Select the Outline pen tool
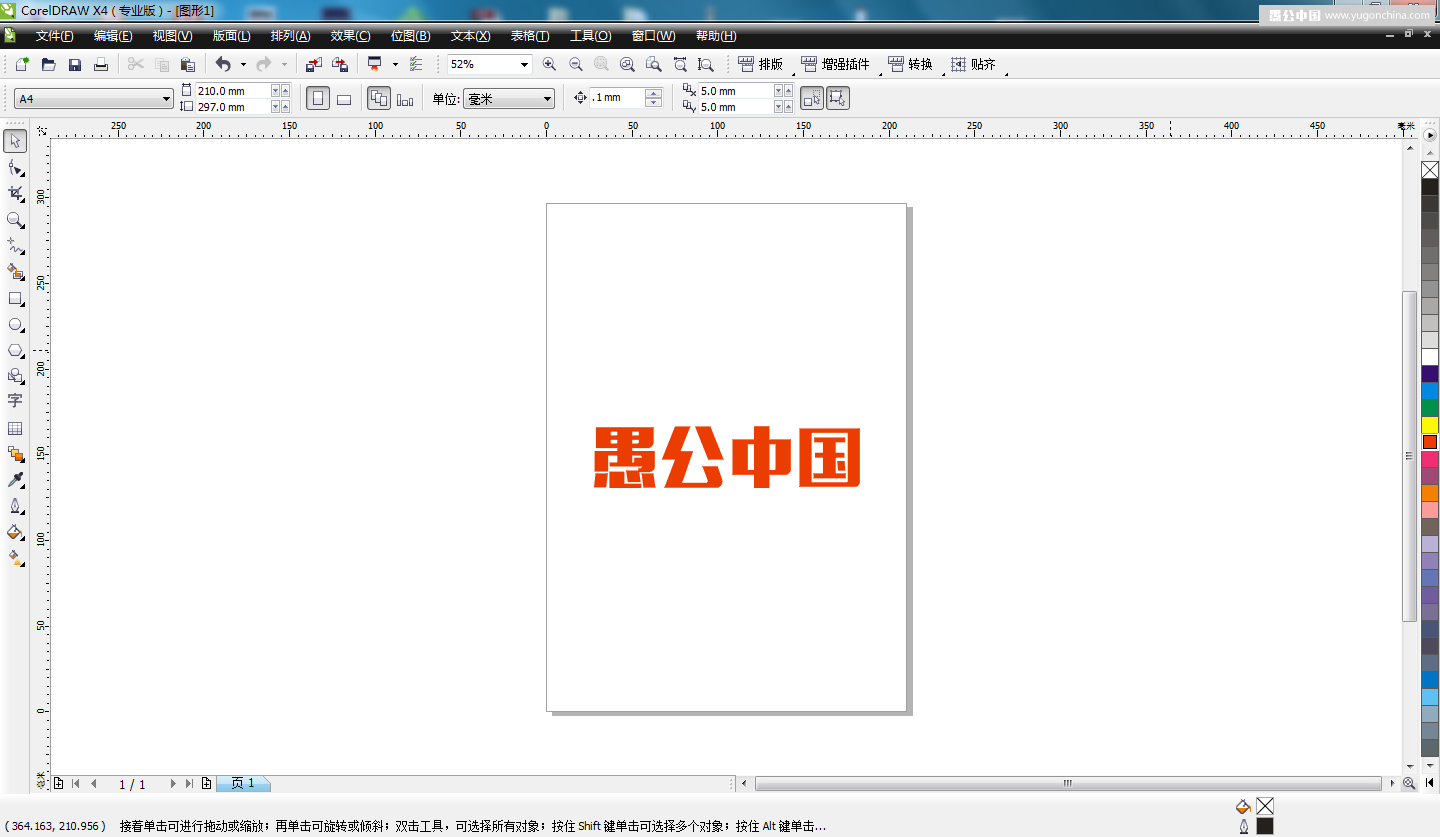The width and height of the screenshot is (1440, 837). click(15, 506)
